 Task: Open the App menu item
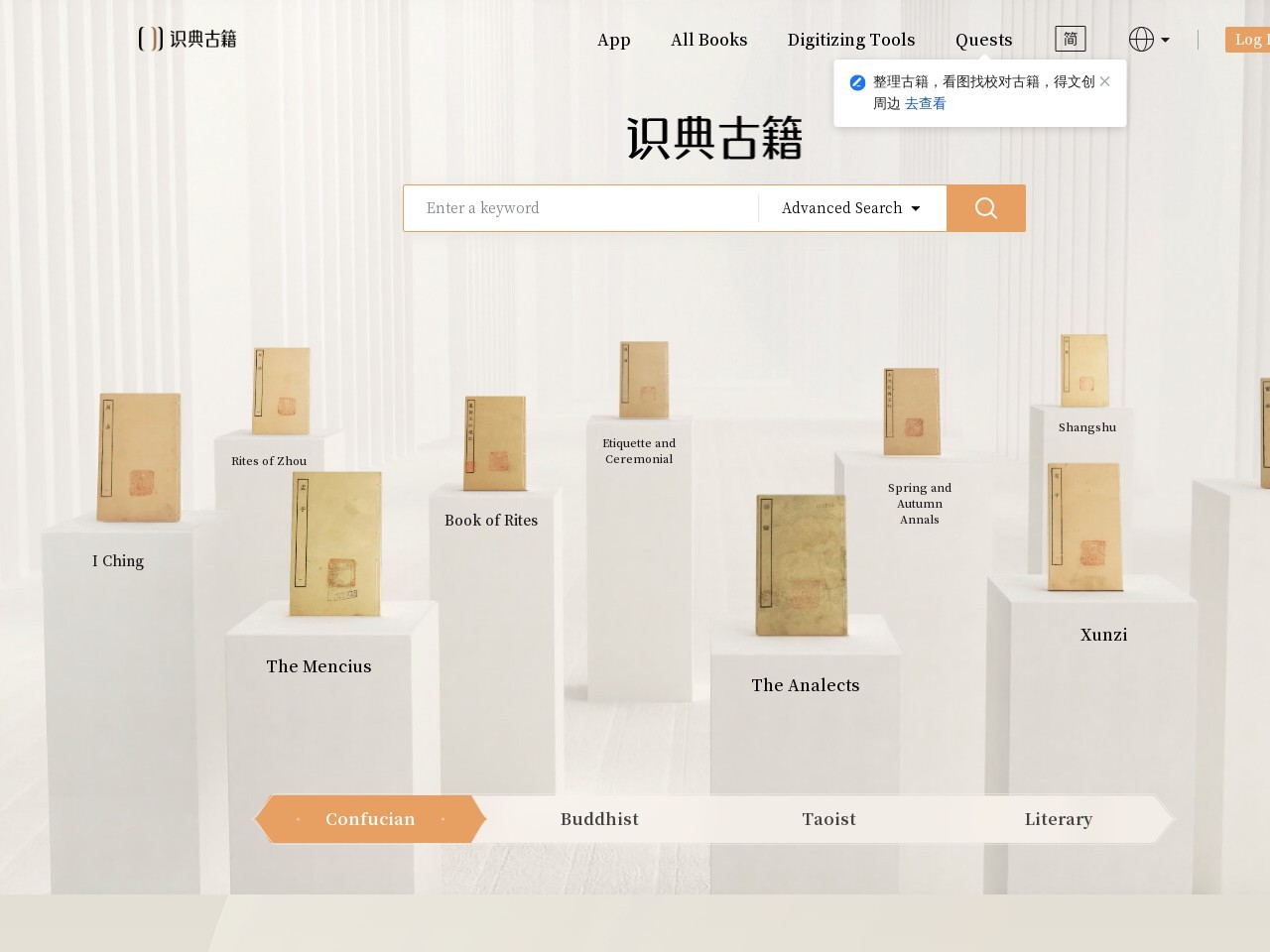point(613,40)
